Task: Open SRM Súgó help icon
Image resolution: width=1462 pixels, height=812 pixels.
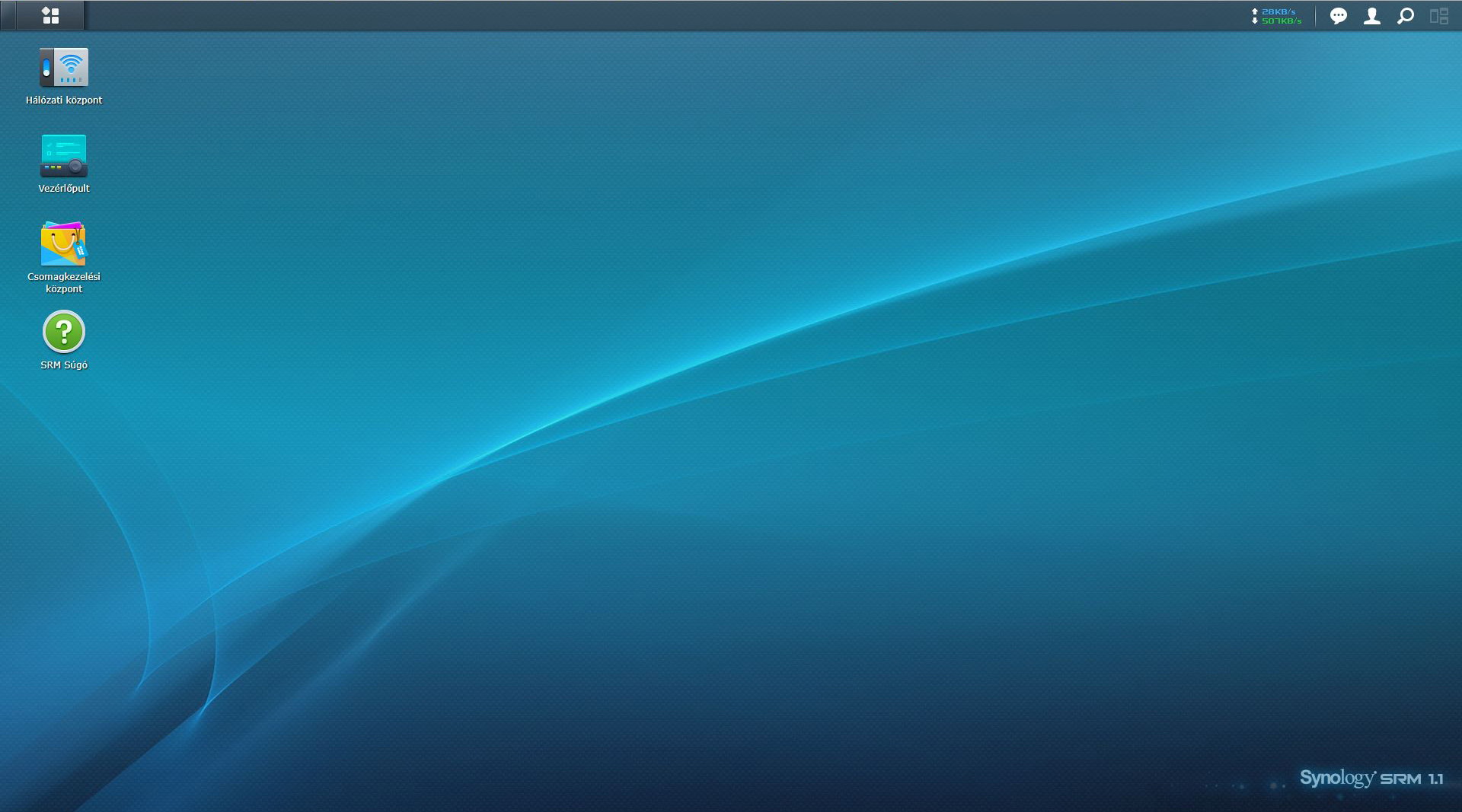Action: click(64, 332)
